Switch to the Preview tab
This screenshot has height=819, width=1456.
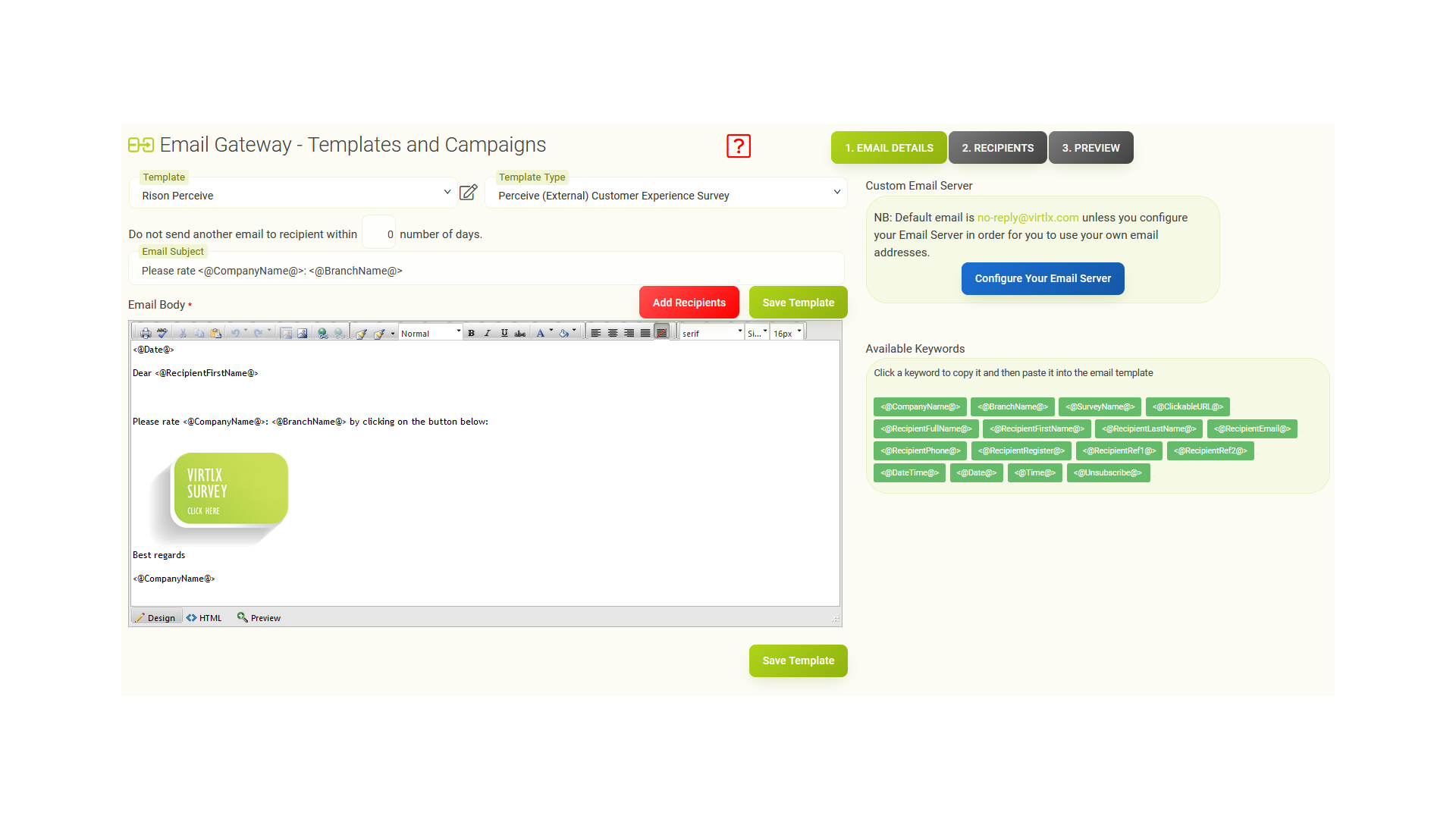coord(1091,147)
